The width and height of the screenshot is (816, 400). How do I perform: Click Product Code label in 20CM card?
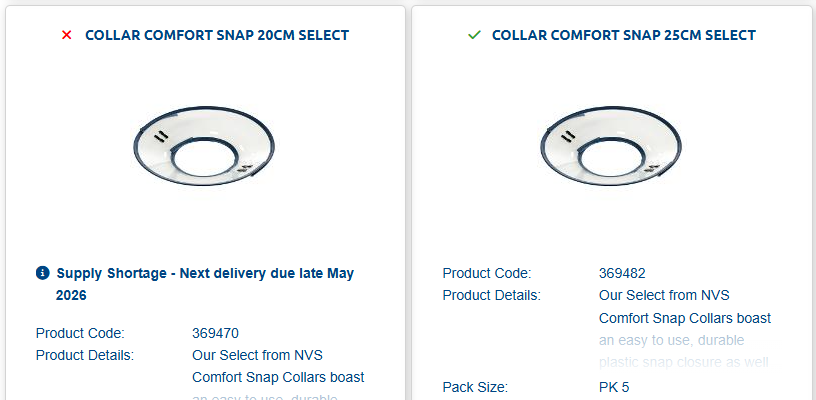(80, 333)
